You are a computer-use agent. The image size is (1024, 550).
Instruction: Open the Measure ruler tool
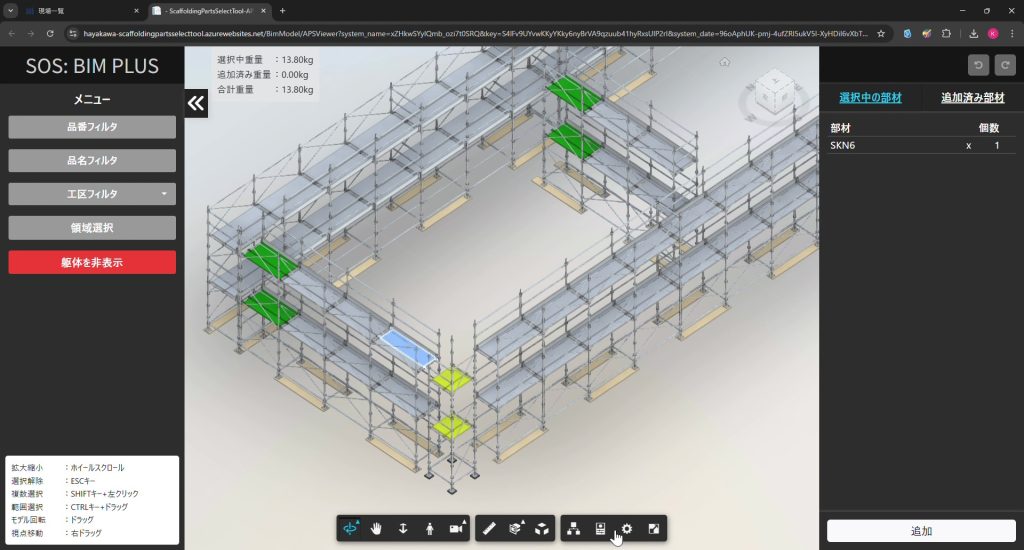click(x=489, y=528)
